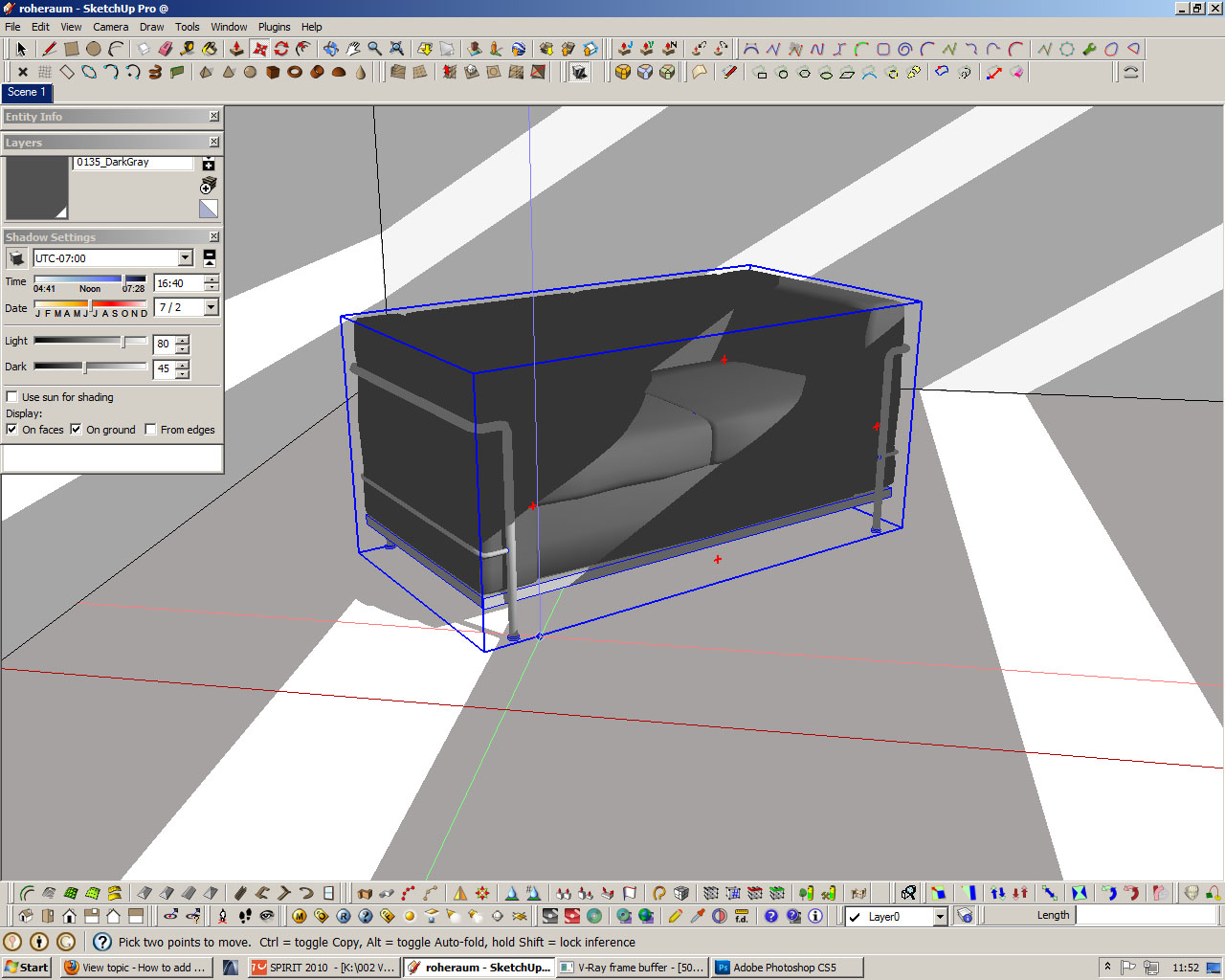The height and width of the screenshot is (980, 1225).
Task: Select the Rotate tool
Action: point(281,49)
